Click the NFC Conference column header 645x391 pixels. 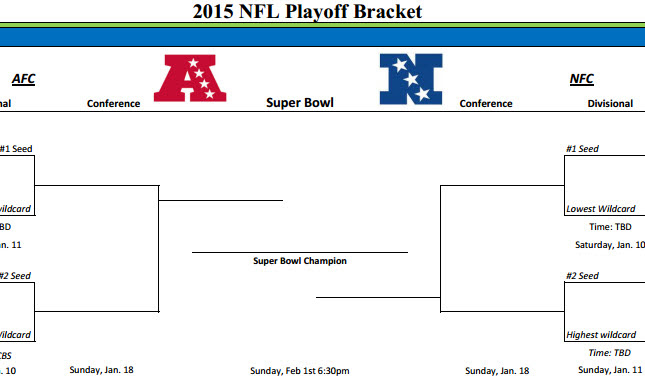(486, 104)
